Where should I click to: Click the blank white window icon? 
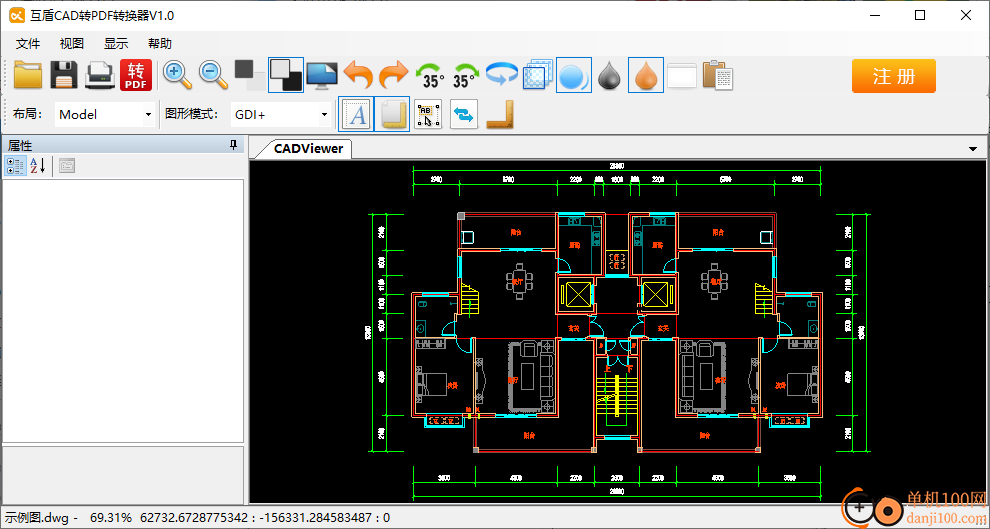[x=682, y=76]
